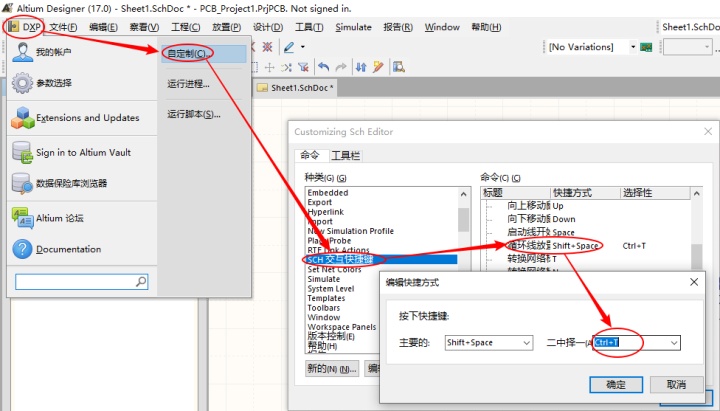Select the 向上移动 Up command row
The height and width of the screenshot is (411, 720).
pos(586,206)
